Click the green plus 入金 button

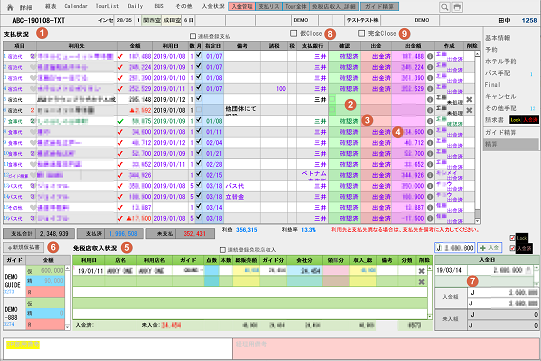(x=490, y=247)
